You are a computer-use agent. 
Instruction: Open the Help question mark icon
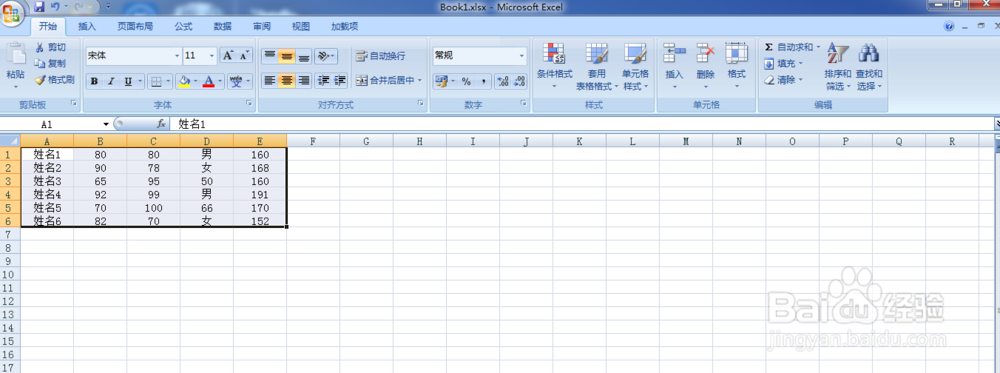coord(949,26)
